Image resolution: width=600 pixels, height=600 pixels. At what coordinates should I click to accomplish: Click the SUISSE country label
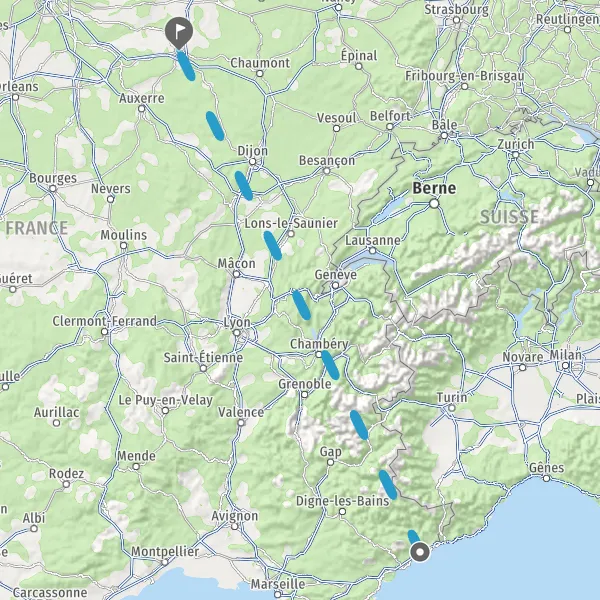[509, 217]
